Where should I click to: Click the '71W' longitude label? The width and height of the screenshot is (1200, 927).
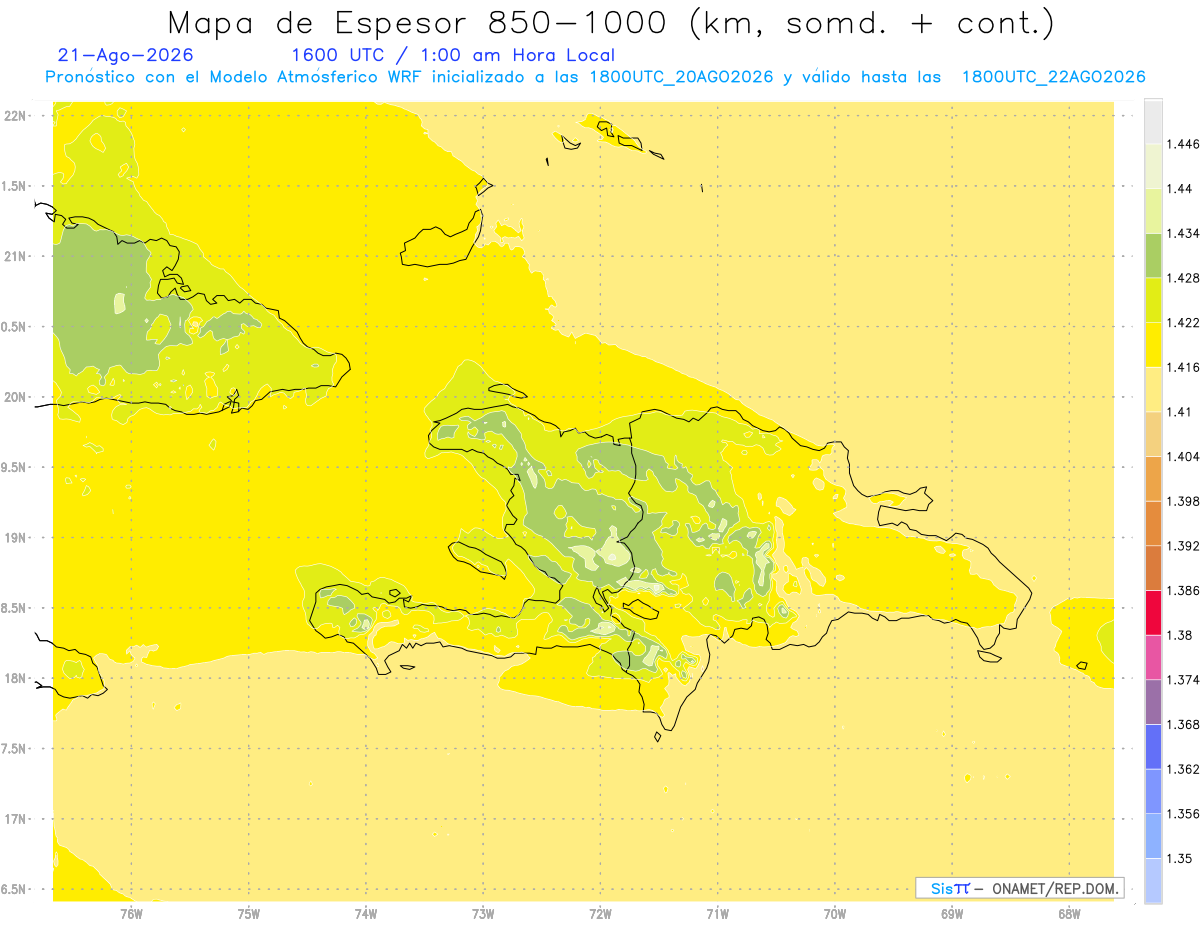(x=717, y=914)
